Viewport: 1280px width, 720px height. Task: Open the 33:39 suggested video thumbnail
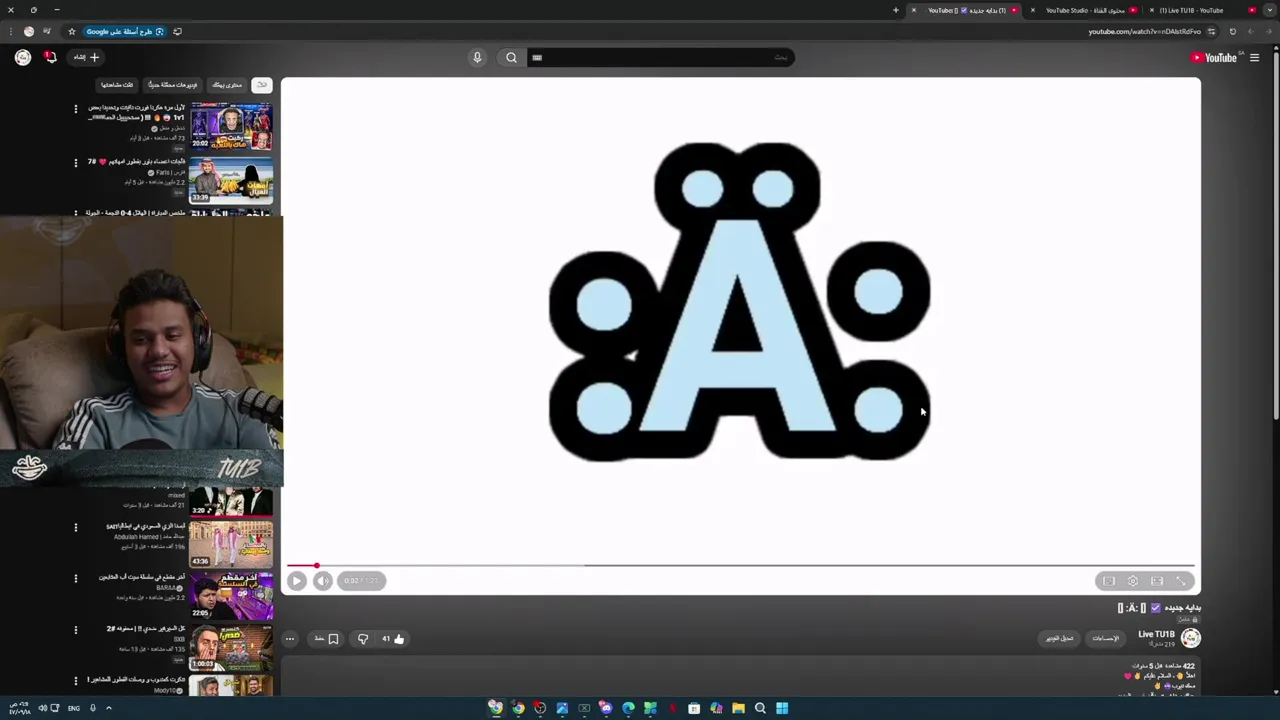(x=231, y=179)
